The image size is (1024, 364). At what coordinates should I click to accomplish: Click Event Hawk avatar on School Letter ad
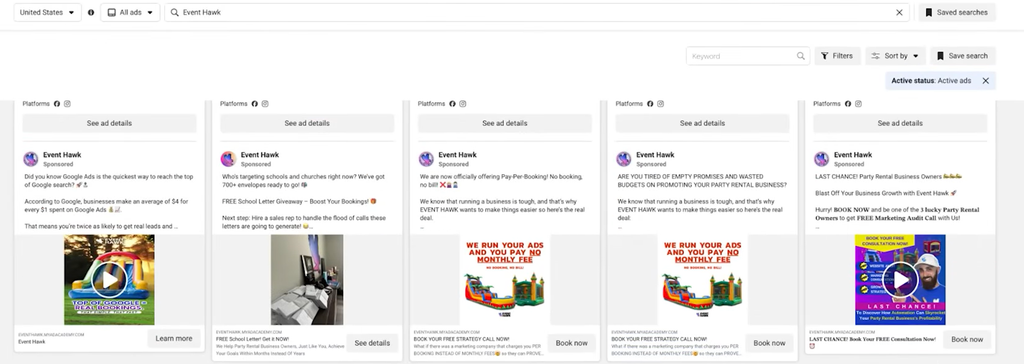click(x=228, y=159)
